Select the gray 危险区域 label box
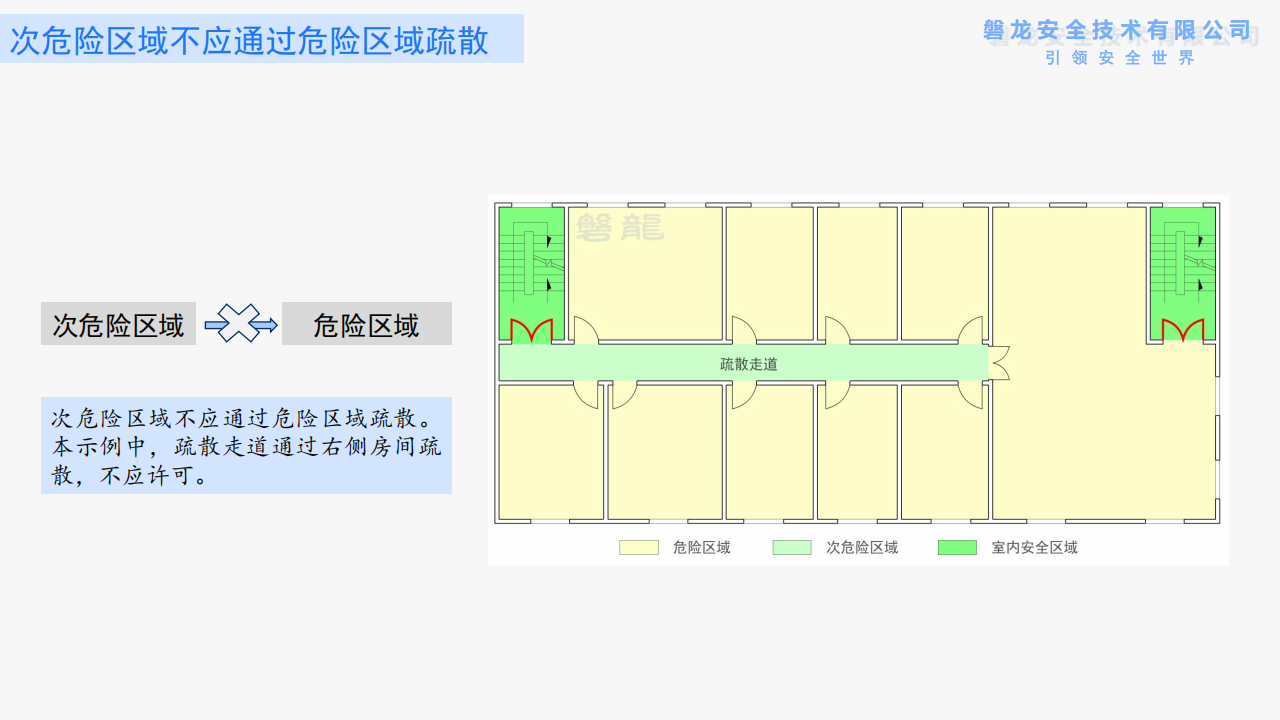 pyautogui.click(x=366, y=324)
